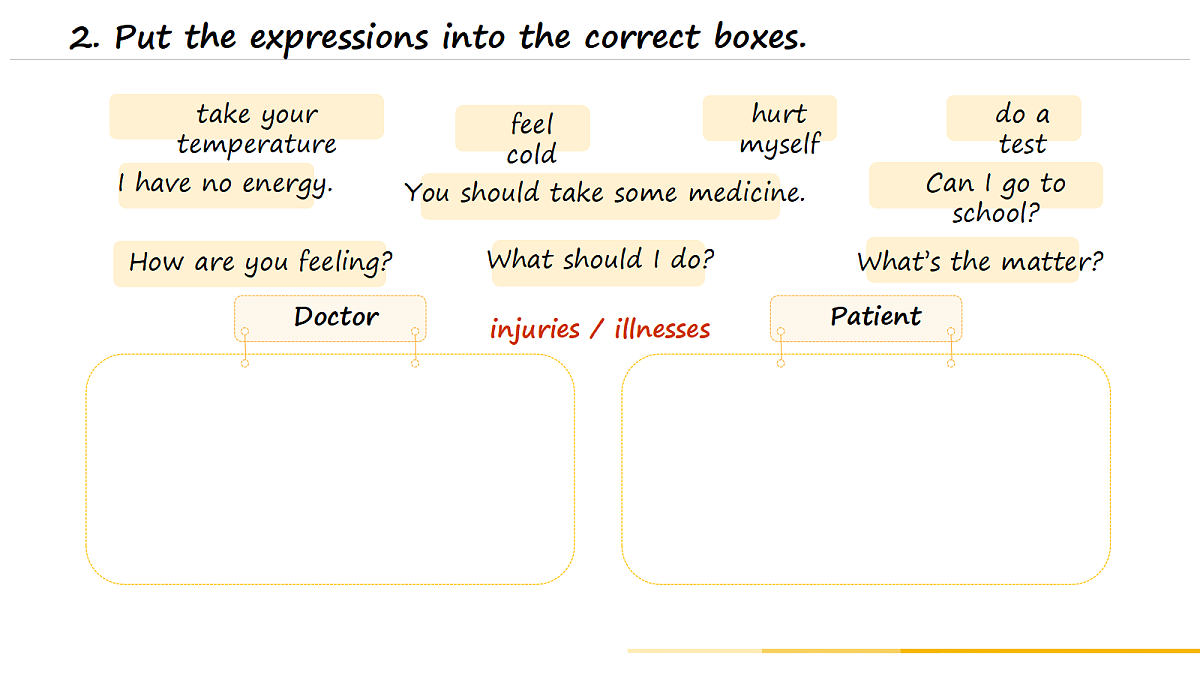Click inside the empty Patient box
The width and height of the screenshot is (1200, 675).
(x=866, y=469)
